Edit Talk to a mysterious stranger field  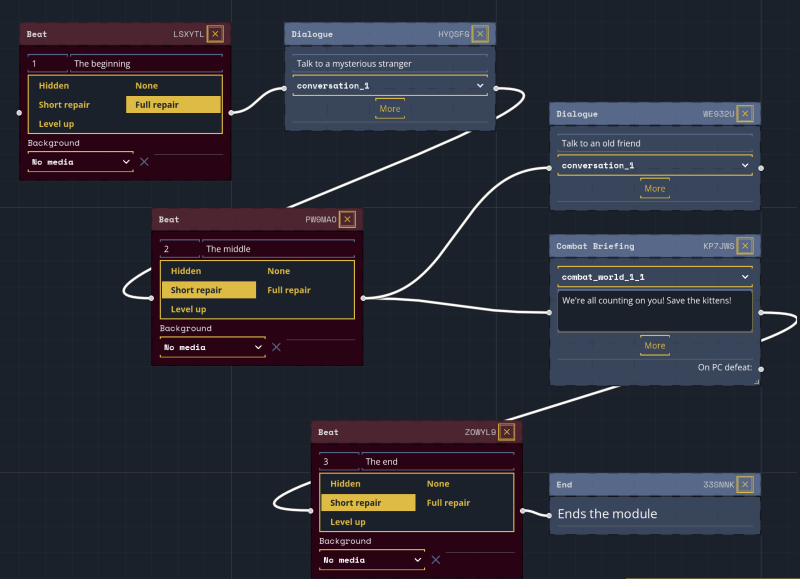pos(390,63)
